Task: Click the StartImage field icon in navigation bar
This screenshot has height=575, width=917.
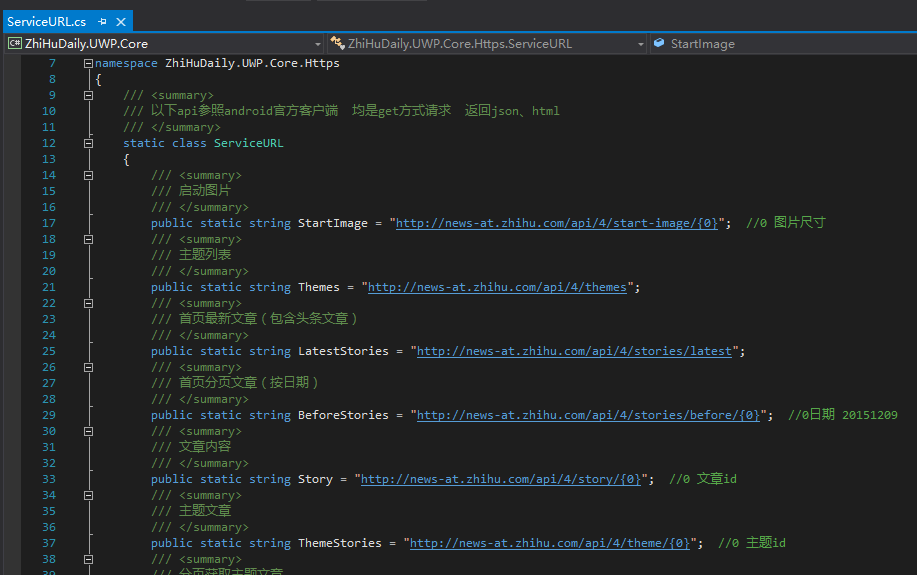Action: 660,44
